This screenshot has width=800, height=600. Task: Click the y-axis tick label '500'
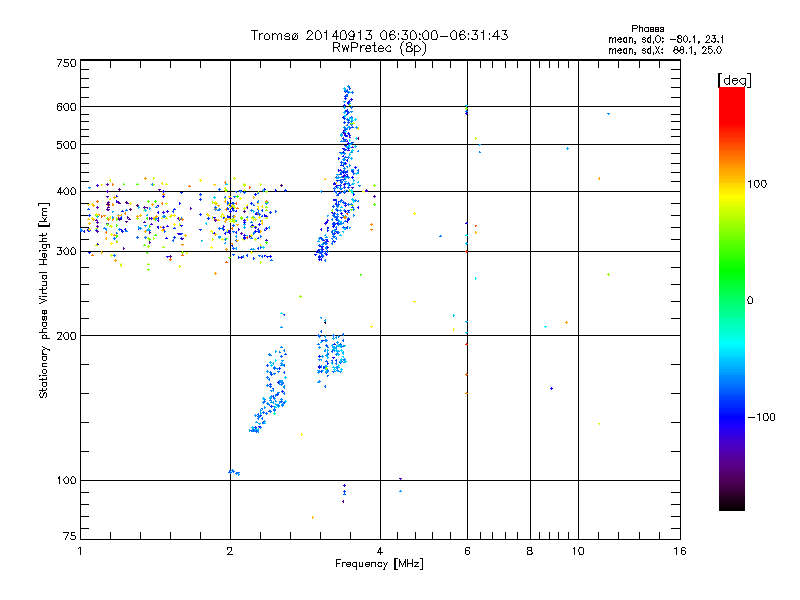(66, 145)
